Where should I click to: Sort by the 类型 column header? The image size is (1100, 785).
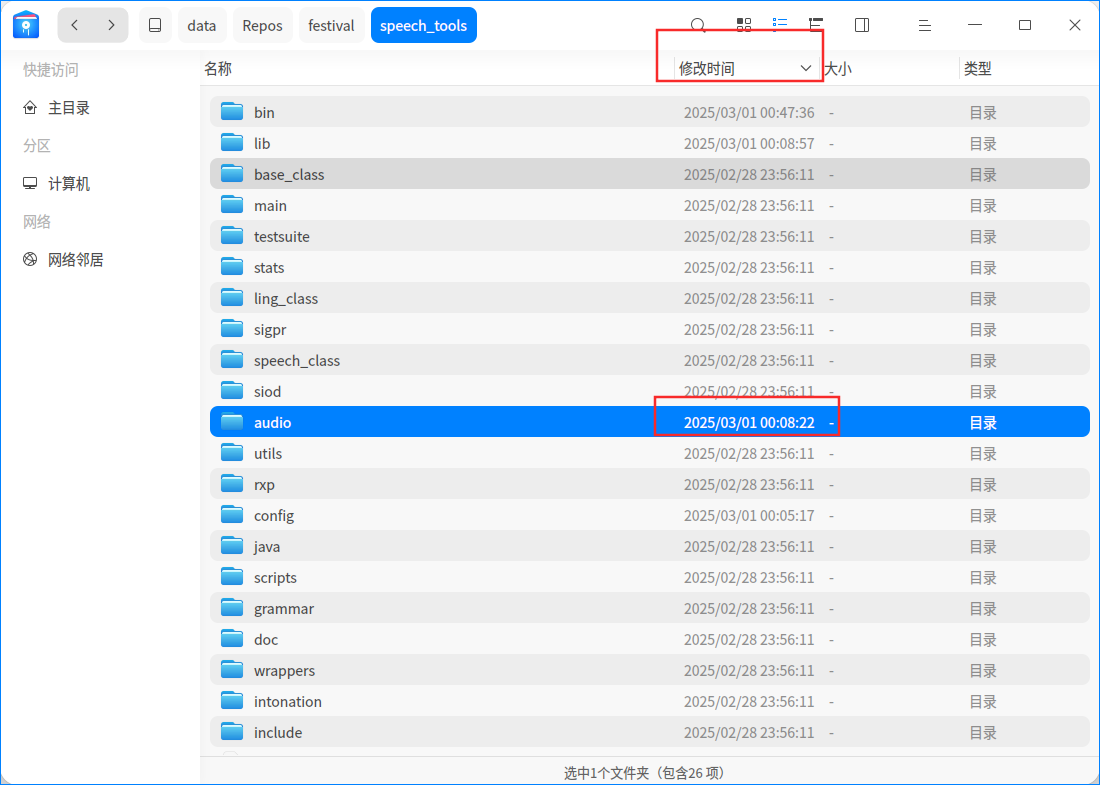(977, 69)
